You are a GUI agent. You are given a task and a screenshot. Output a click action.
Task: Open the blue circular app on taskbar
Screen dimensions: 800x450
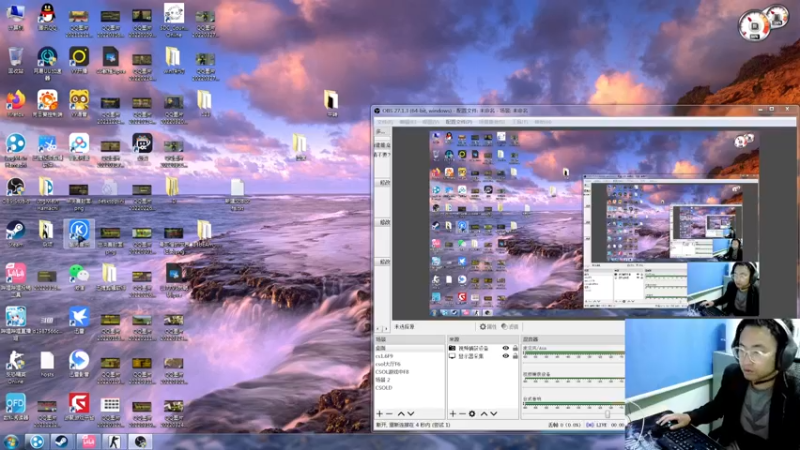(x=37, y=441)
